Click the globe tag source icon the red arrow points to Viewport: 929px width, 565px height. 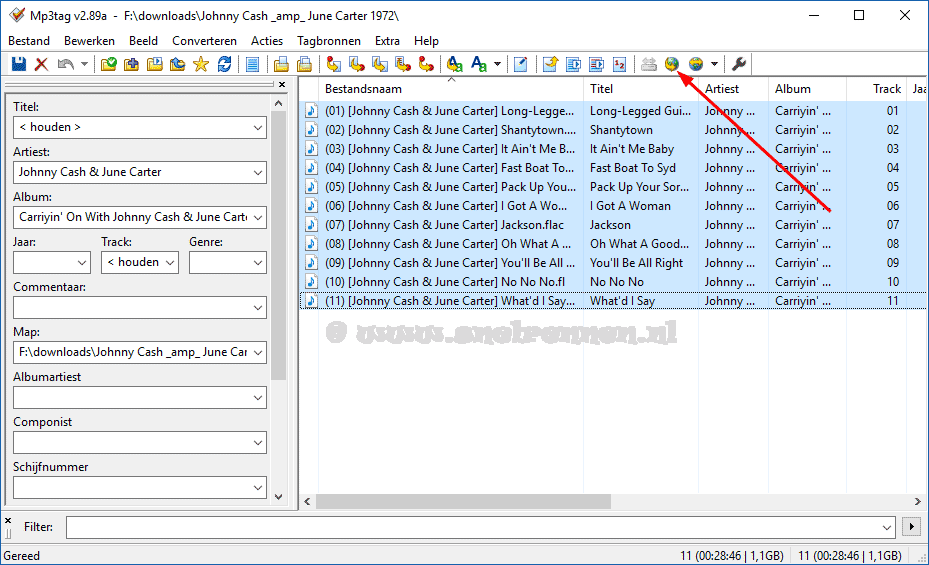(x=672, y=64)
